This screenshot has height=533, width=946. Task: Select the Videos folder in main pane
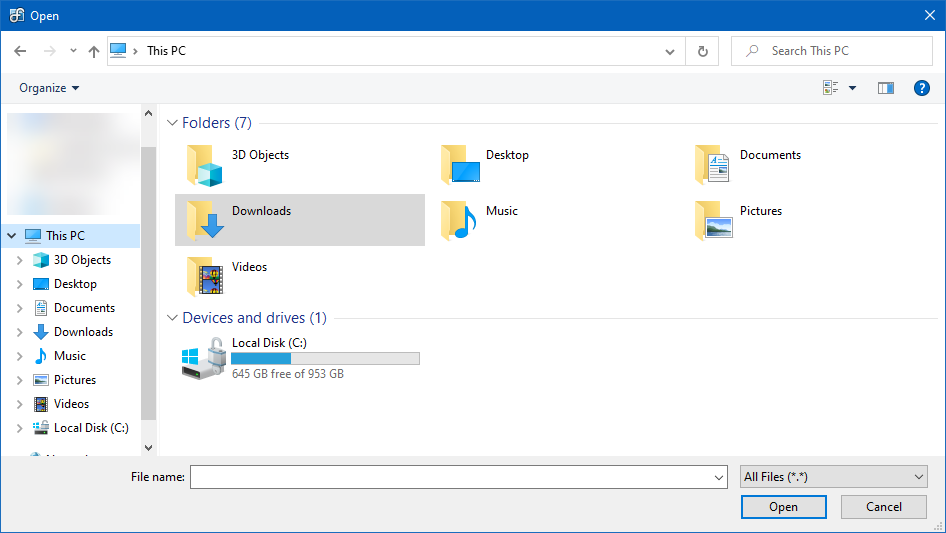(x=300, y=276)
